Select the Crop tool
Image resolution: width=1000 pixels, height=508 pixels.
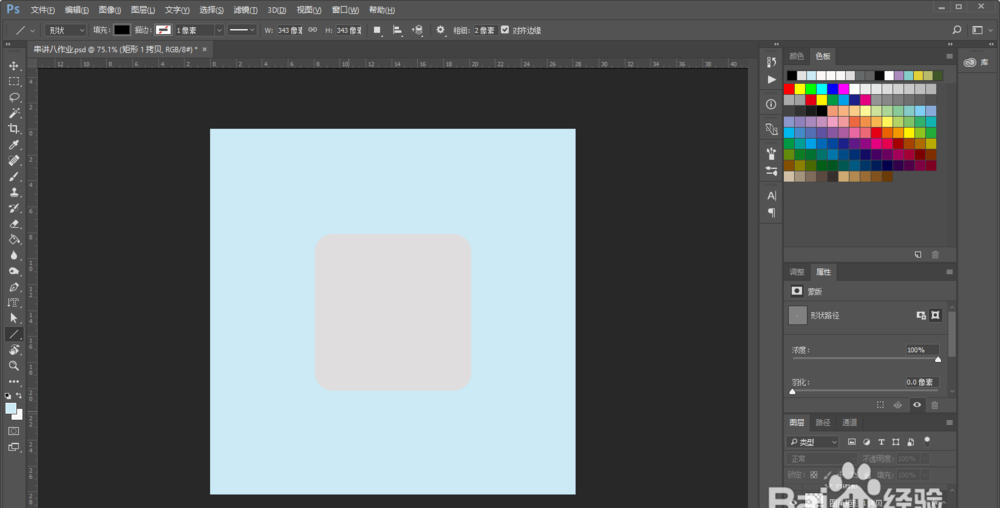point(14,129)
